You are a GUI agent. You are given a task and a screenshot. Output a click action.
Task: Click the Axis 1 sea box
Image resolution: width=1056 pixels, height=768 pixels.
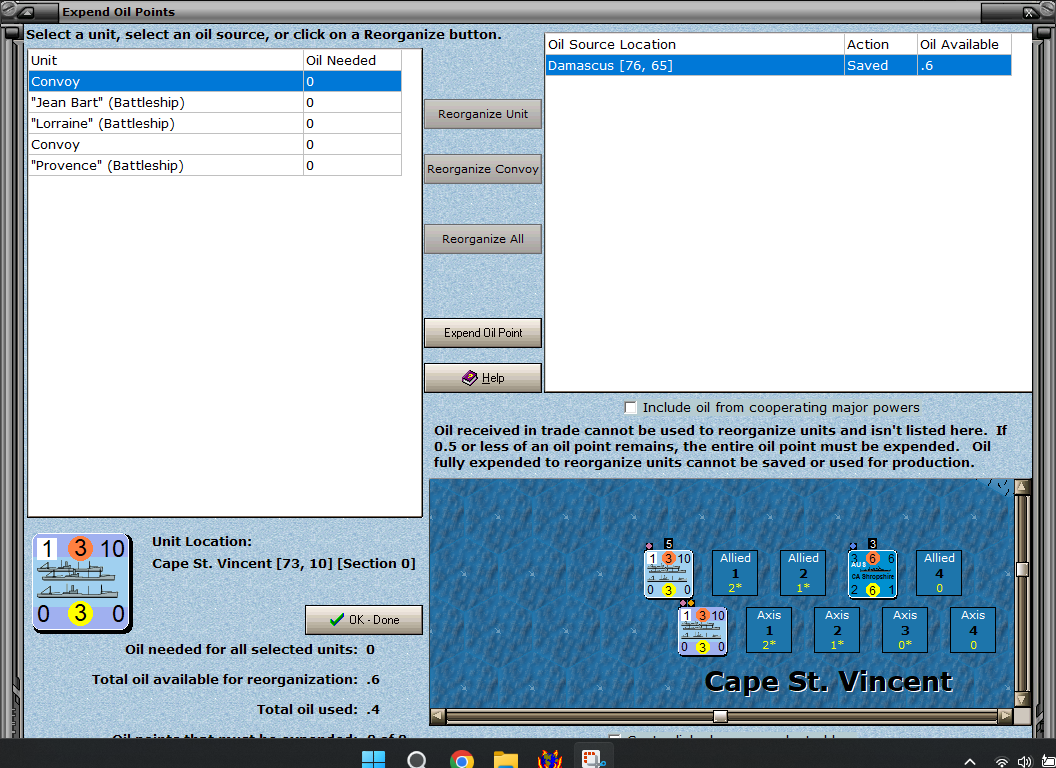coord(768,630)
